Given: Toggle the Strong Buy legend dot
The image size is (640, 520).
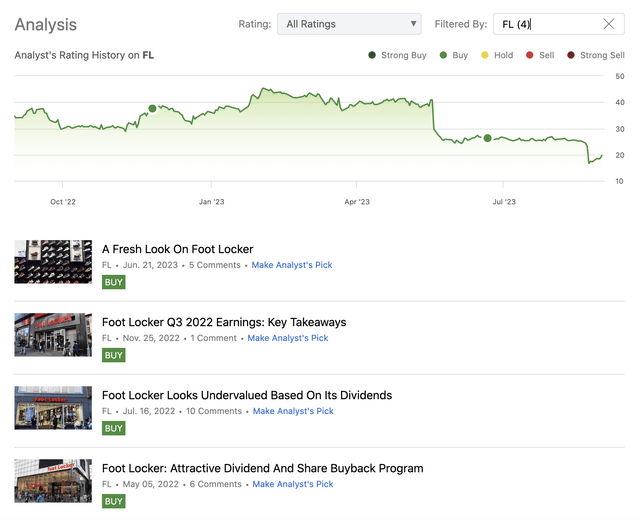Looking at the screenshot, I should coord(372,55).
